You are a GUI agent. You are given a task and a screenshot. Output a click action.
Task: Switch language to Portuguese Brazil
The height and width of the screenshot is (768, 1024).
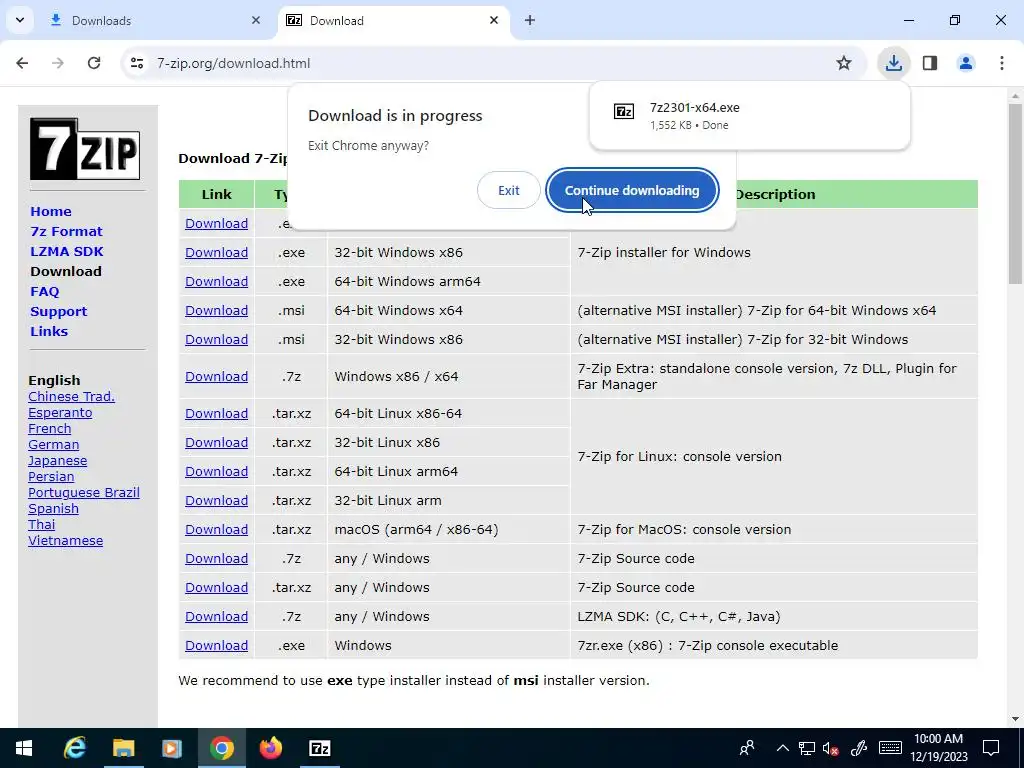click(84, 492)
